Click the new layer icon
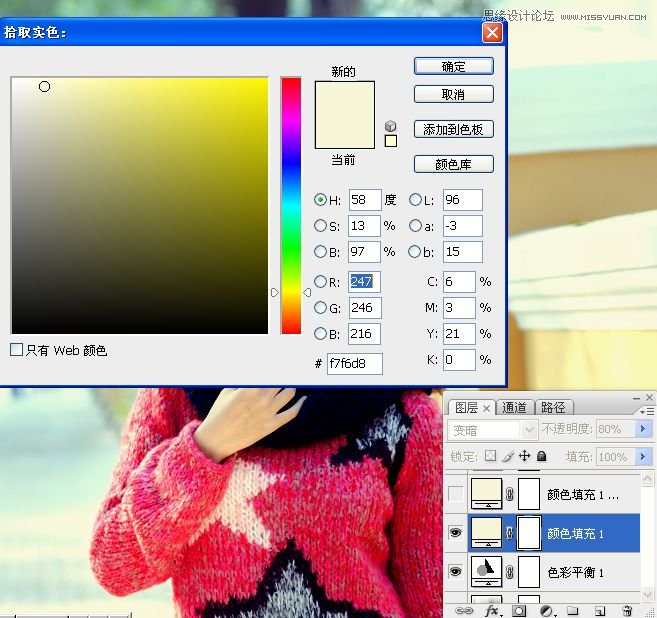 coord(599,610)
